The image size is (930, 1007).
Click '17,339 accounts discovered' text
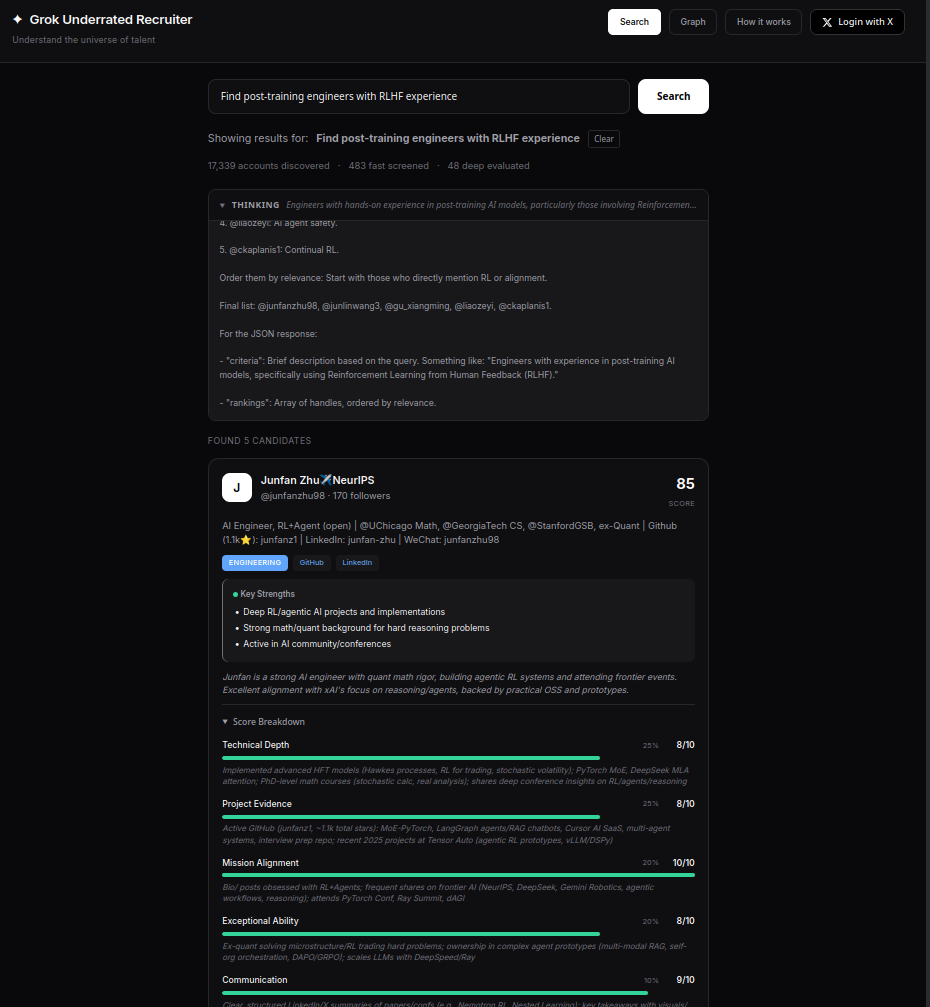tap(268, 166)
